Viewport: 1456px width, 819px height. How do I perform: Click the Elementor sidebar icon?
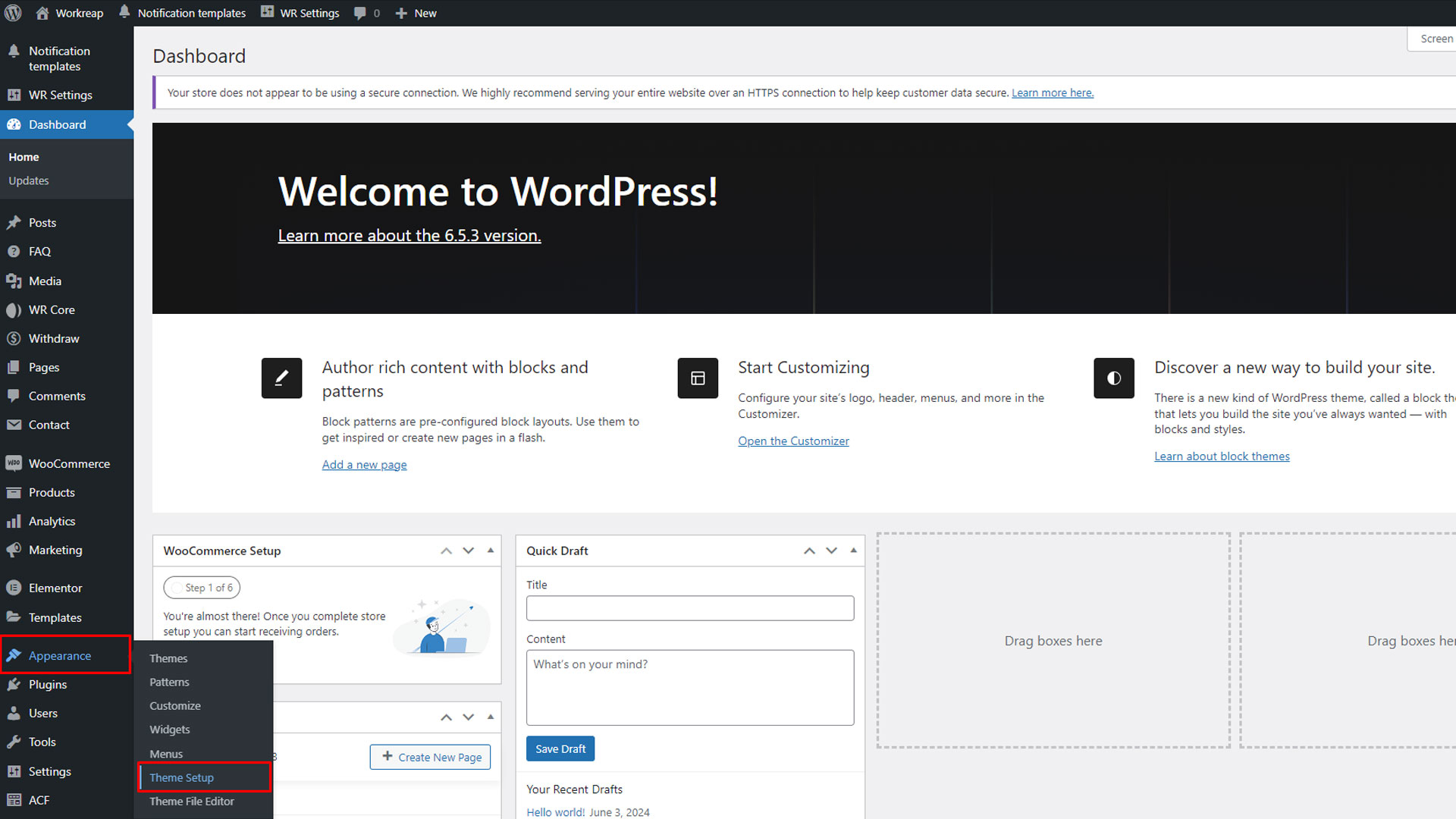point(14,588)
